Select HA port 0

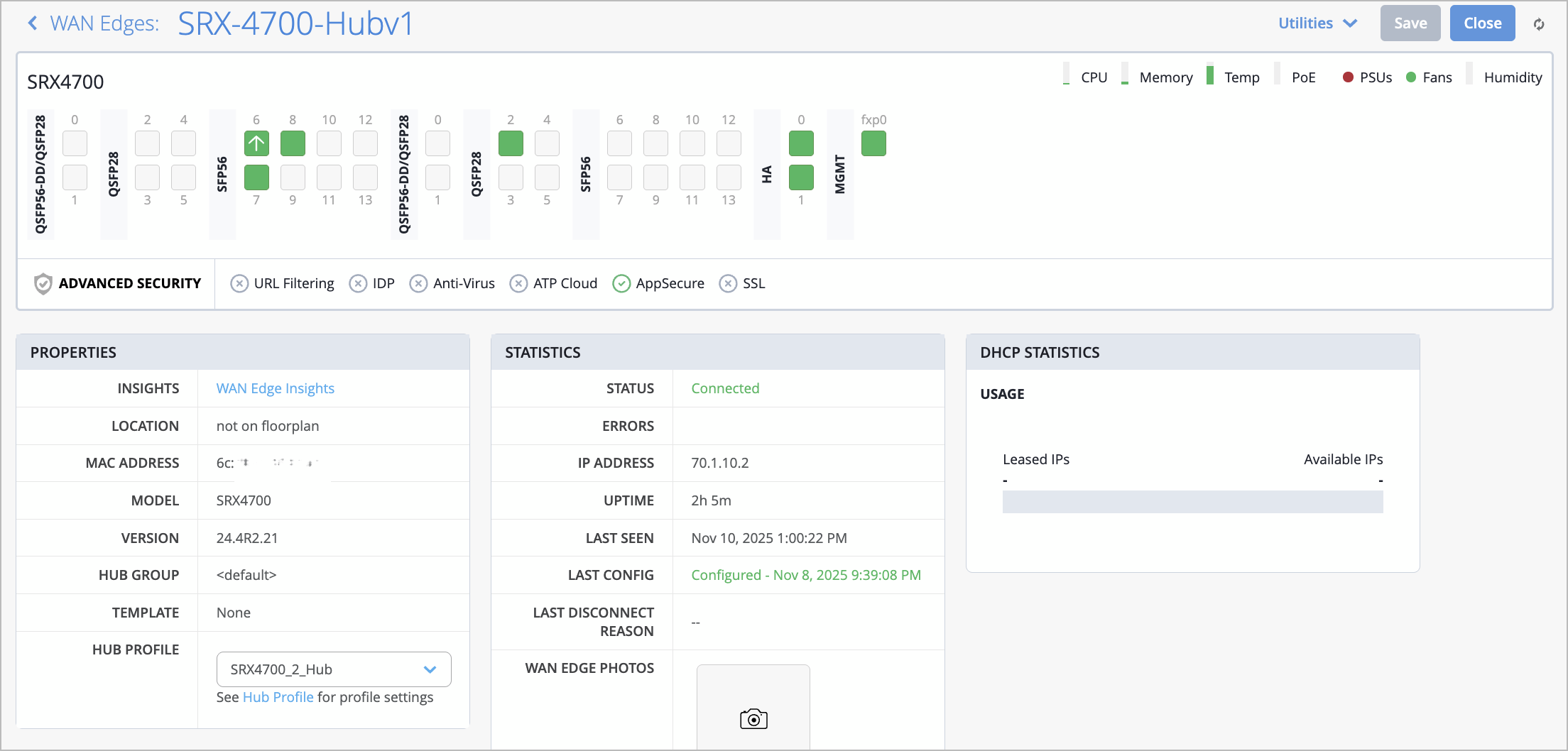coord(801,143)
